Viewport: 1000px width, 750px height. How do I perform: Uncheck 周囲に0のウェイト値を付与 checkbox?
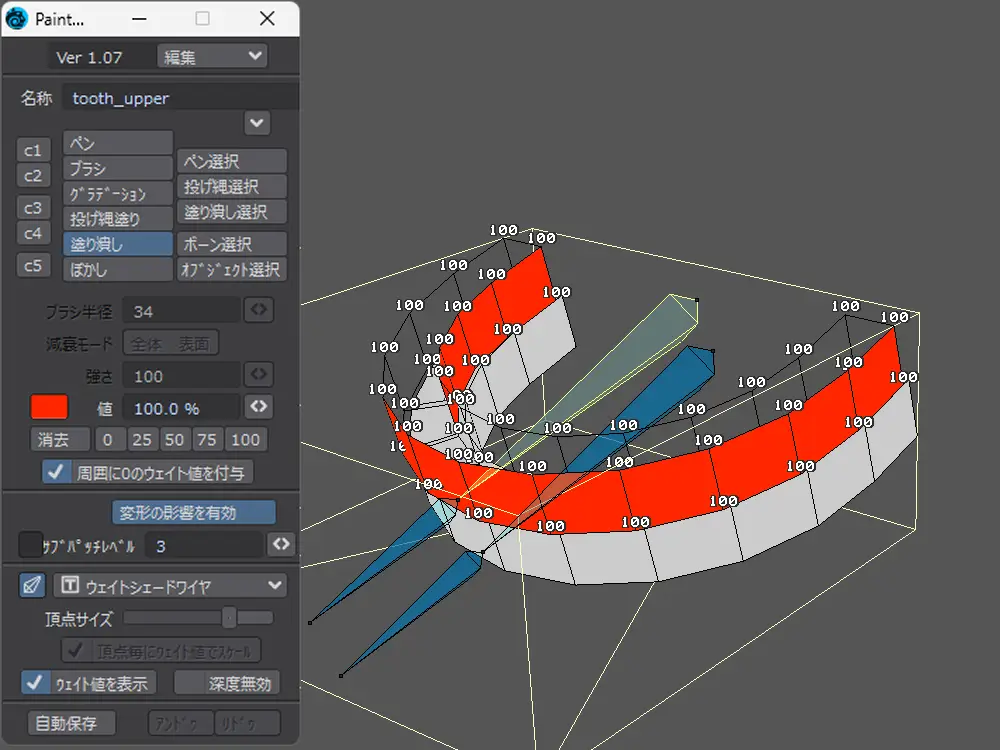pos(56,472)
